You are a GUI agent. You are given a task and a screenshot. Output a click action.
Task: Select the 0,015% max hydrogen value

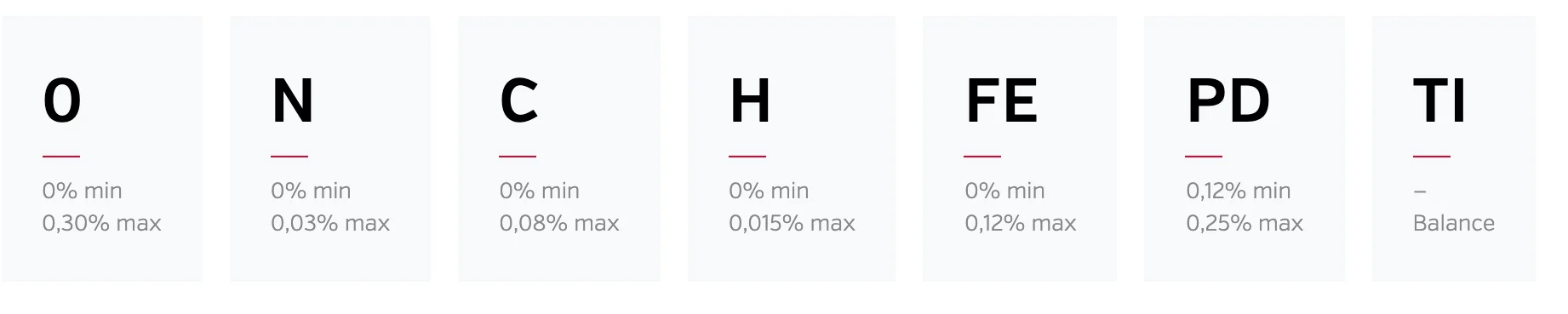(x=792, y=223)
